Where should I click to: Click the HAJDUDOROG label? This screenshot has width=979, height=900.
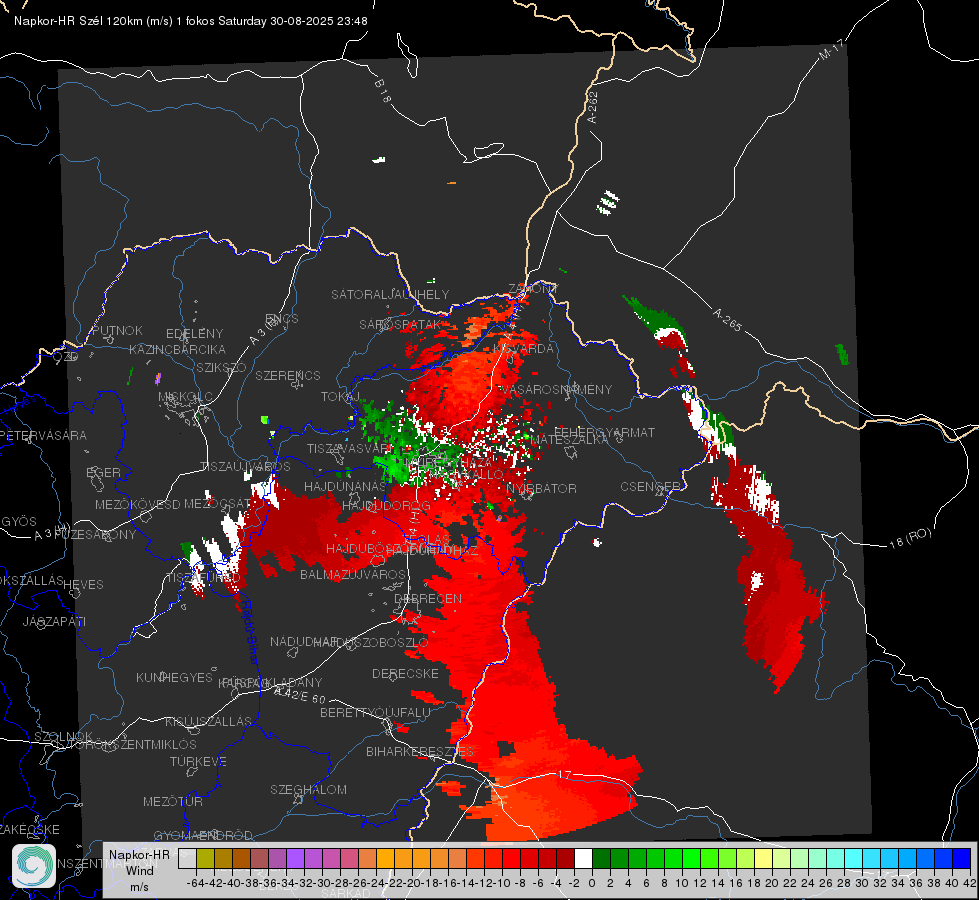tap(386, 505)
